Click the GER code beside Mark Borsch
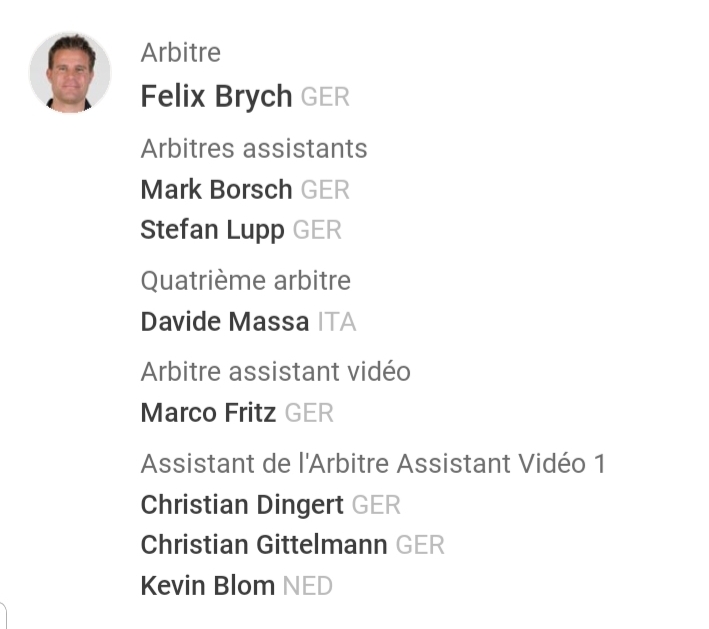The height and width of the screenshot is (629, 709). (x=325, y=189)
